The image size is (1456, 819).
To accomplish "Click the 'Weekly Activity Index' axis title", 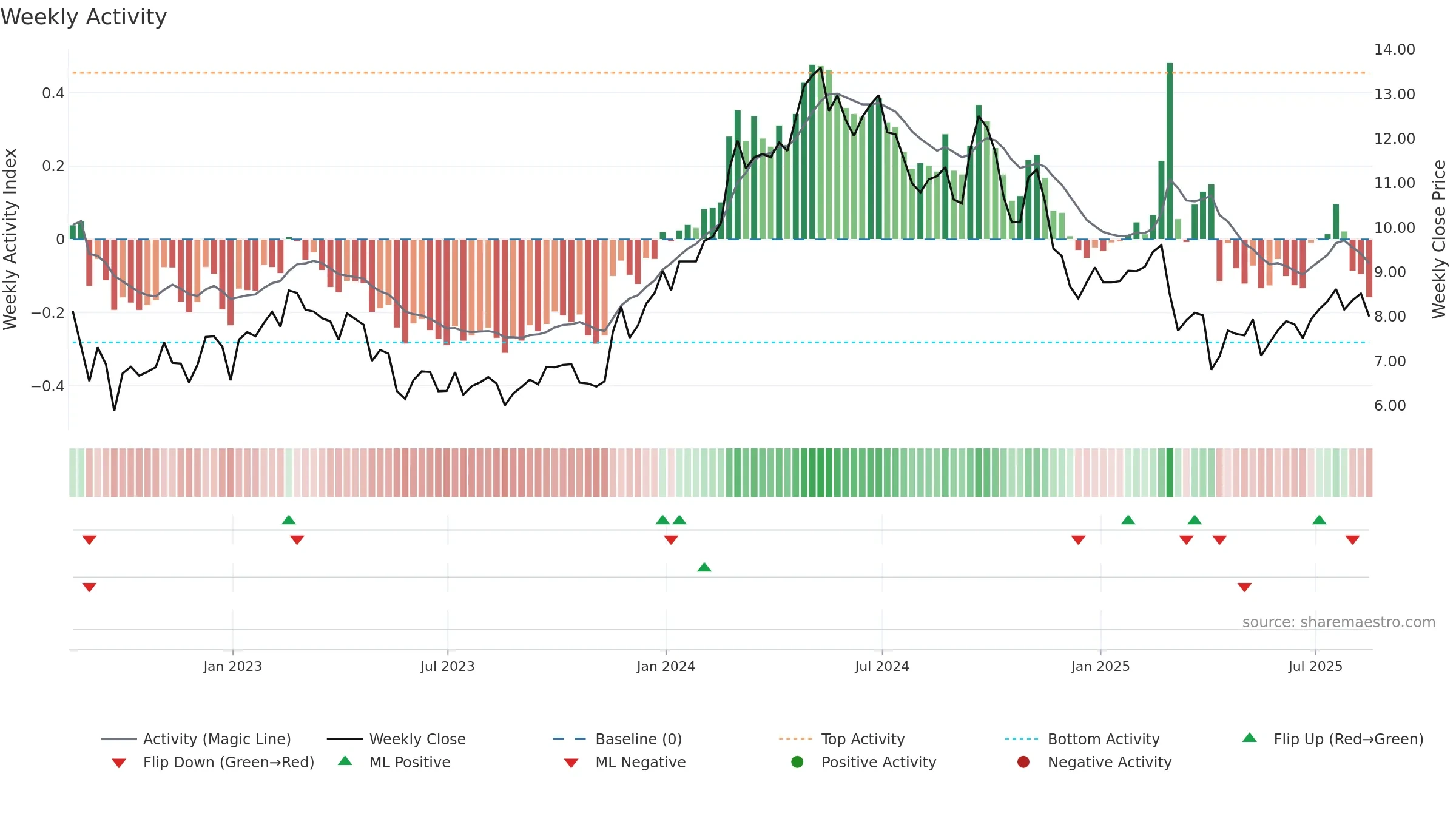I will tap(10, 239).
